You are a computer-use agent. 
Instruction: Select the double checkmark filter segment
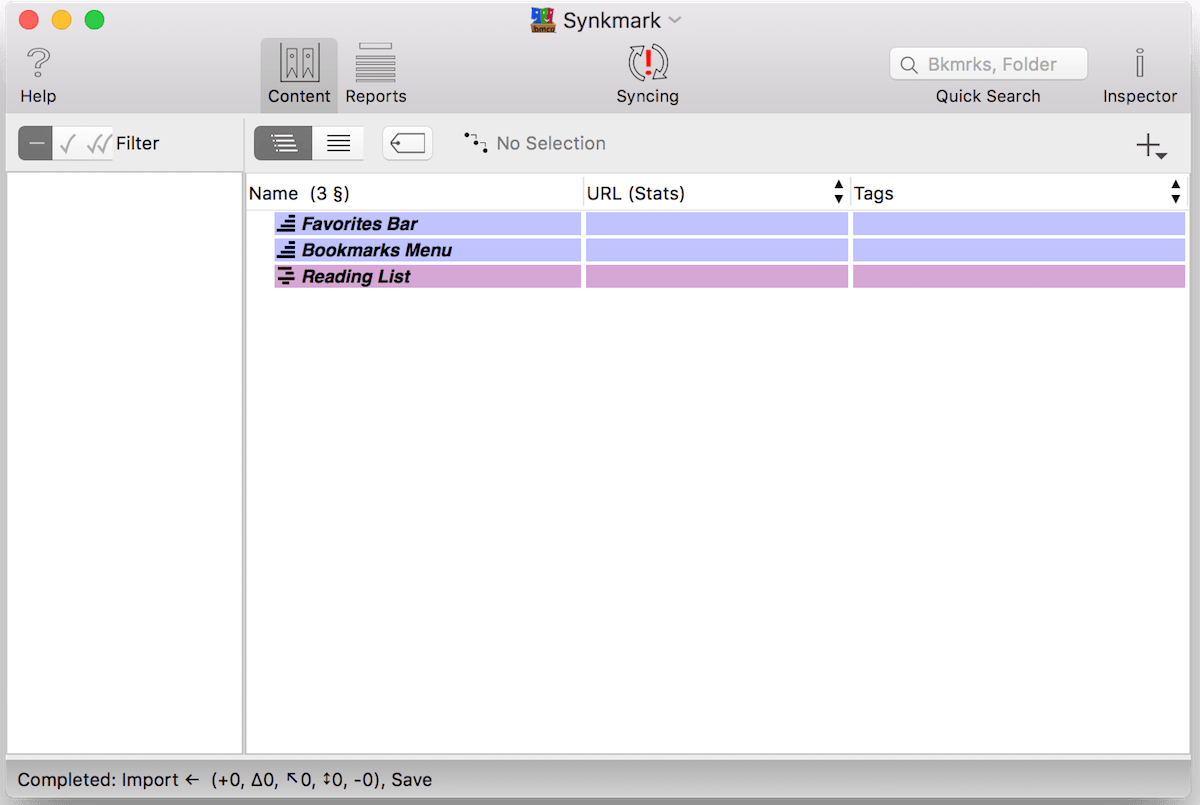point(98,143)
